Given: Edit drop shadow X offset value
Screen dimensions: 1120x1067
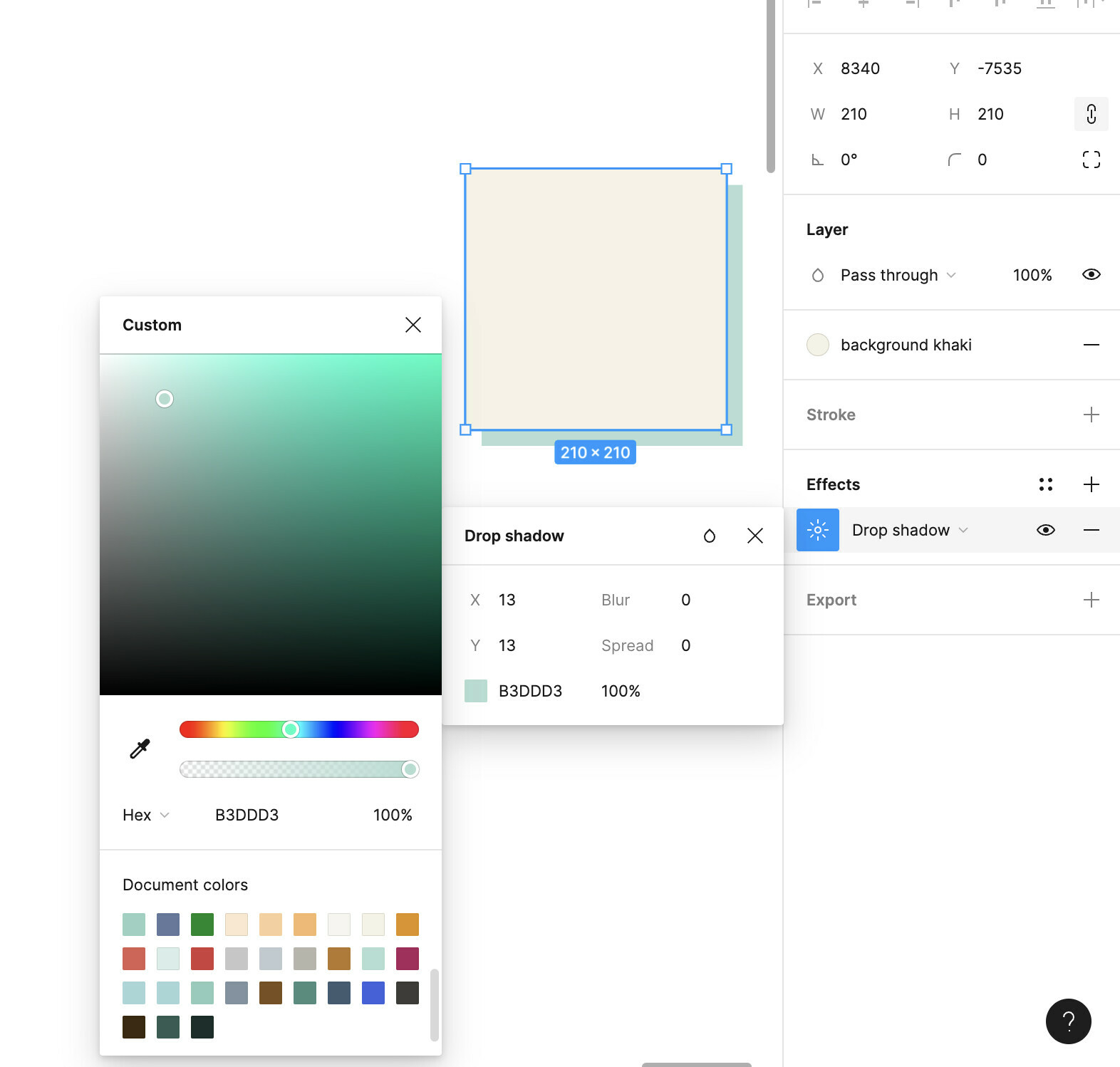Looking at the screenshot, I should [x=507, y=600].
